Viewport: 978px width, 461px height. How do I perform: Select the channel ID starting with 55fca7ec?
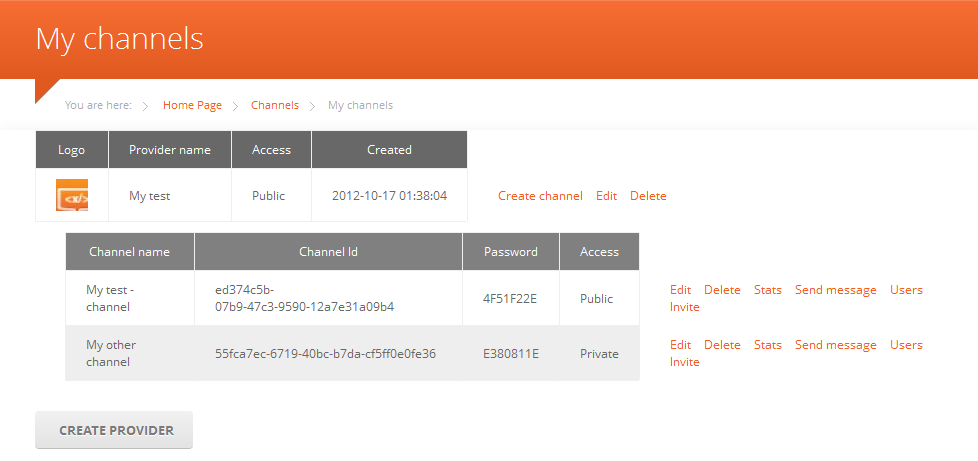pyautogui.click(x=325, y=354)
